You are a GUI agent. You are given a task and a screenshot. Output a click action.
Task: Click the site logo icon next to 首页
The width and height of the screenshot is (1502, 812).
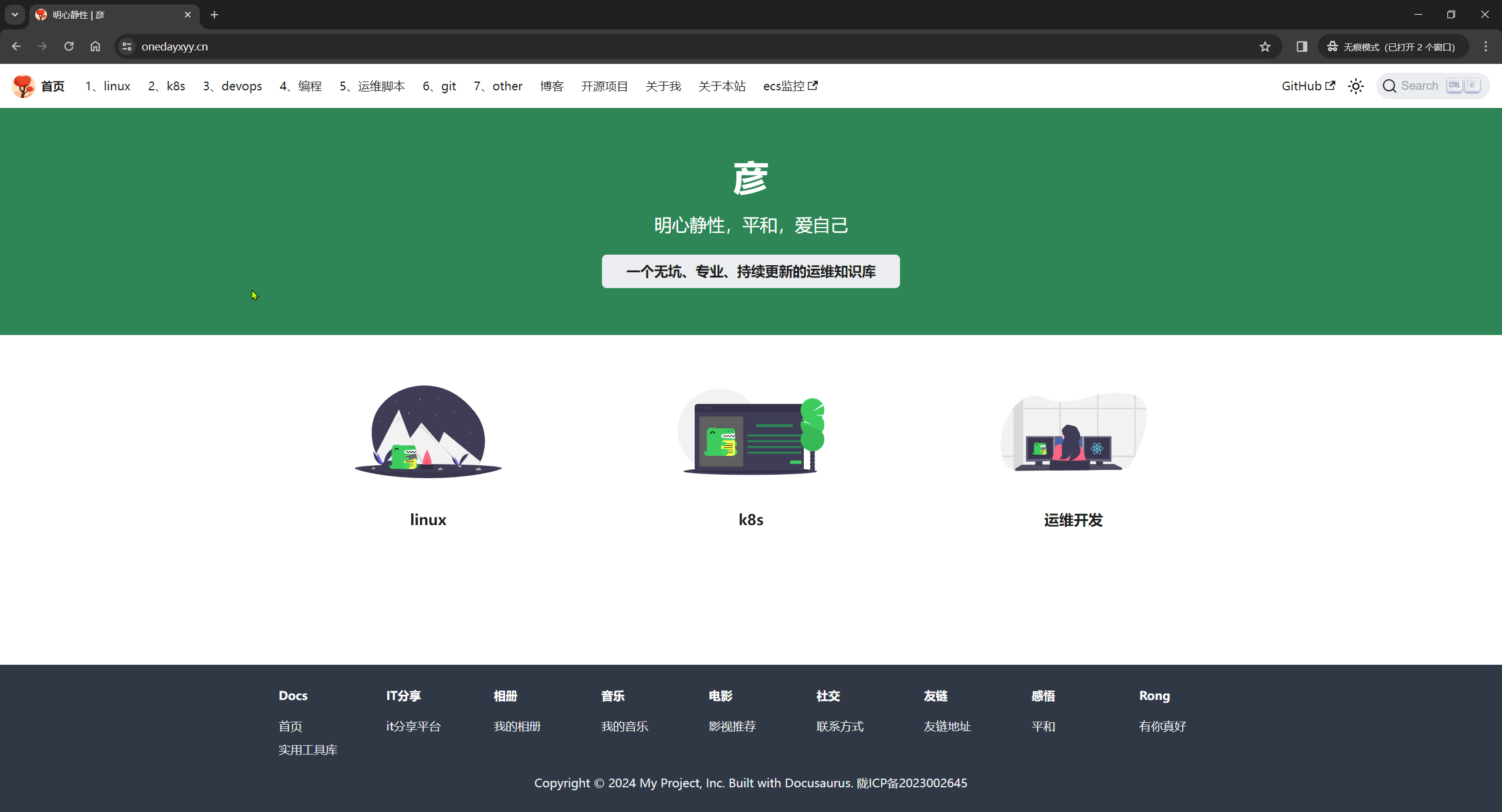point(23,86)
